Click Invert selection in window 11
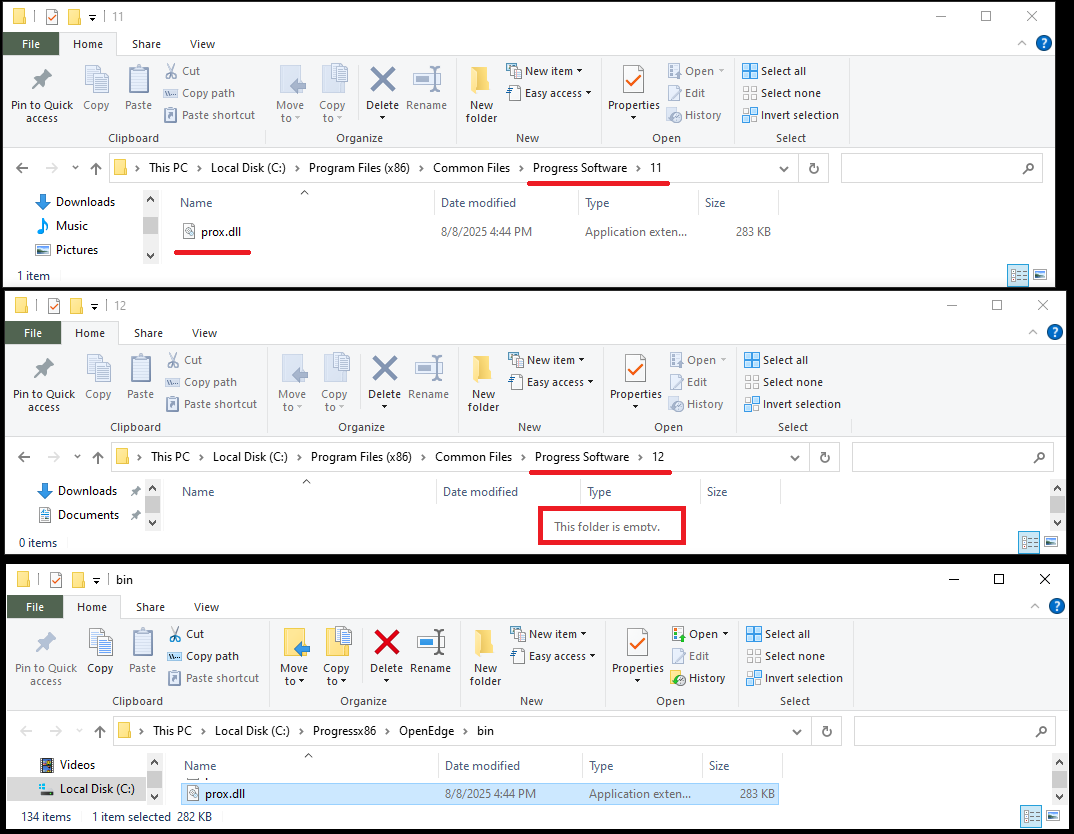The width and height of the screenshot is (1074, 834). [x=790, y=115]
